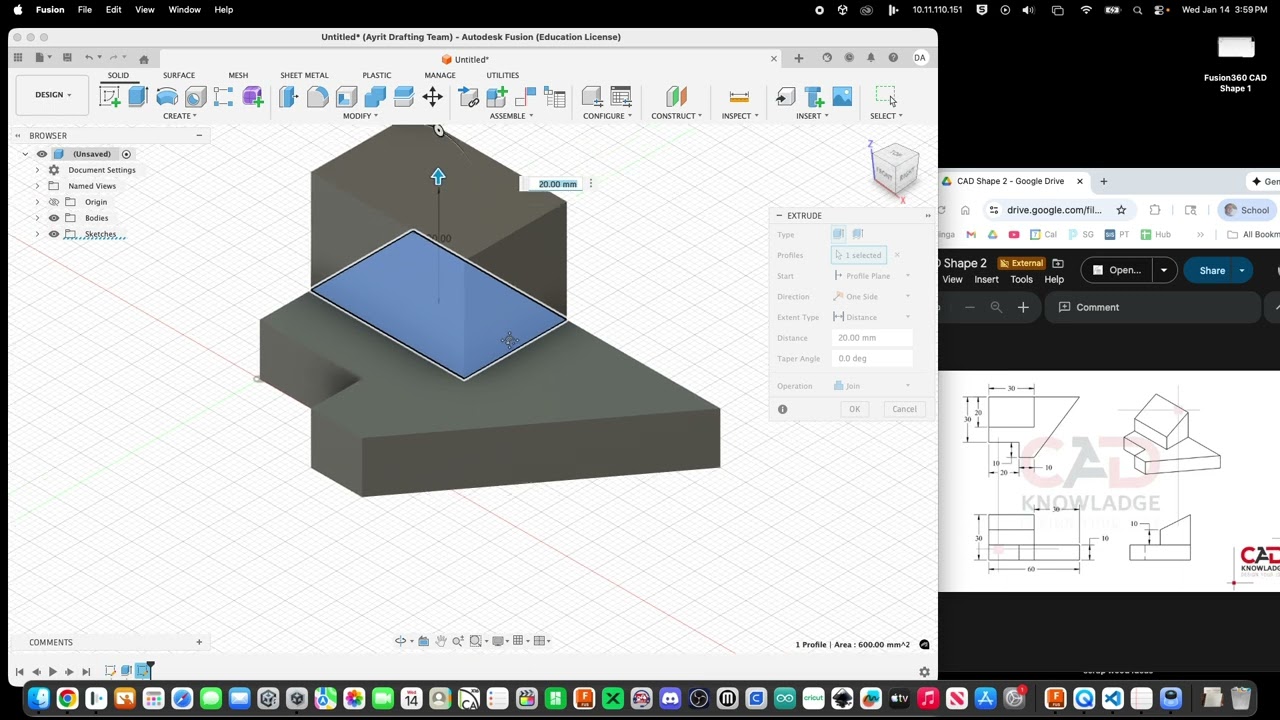
Task: Select the Measure tool icon
Action: (739, 96)
